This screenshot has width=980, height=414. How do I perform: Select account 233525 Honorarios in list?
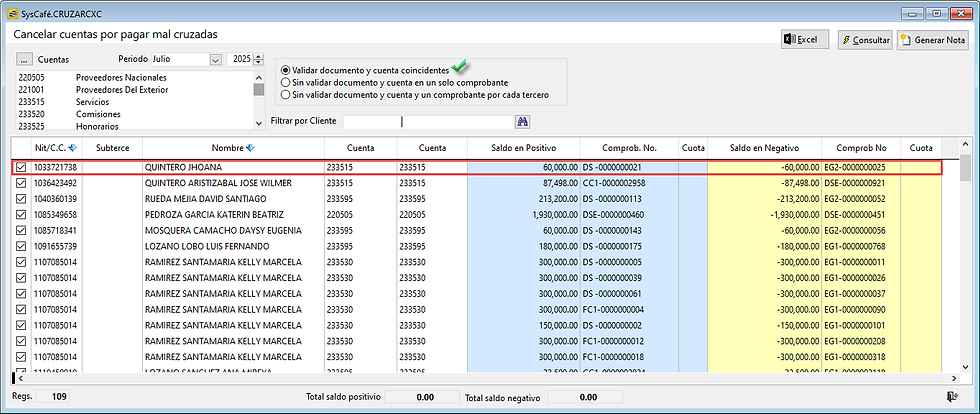(x=134, y=125)
